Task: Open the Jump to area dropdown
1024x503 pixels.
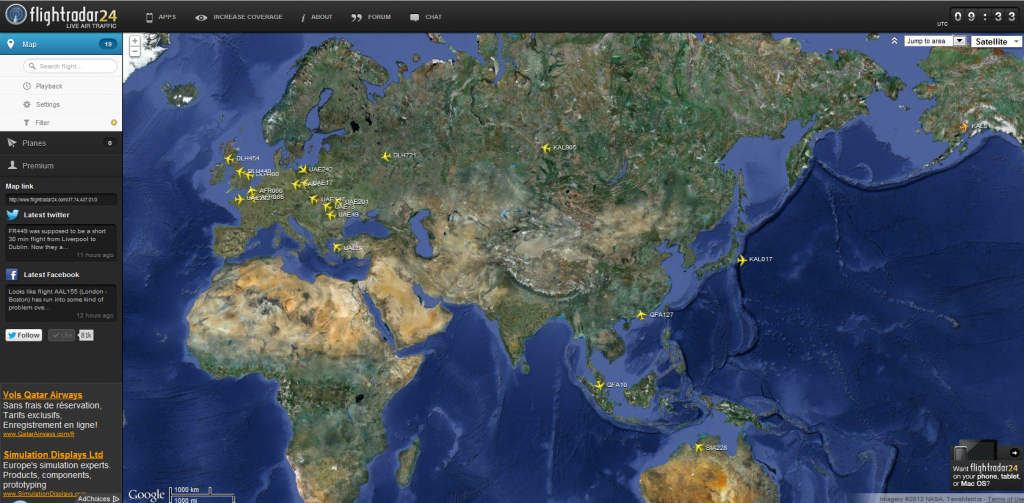Action: (x=935, y=41)
